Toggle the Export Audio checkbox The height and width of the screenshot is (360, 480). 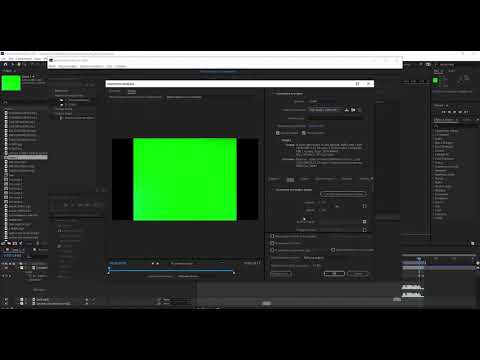pyautogui.click(x=304, y=133)
